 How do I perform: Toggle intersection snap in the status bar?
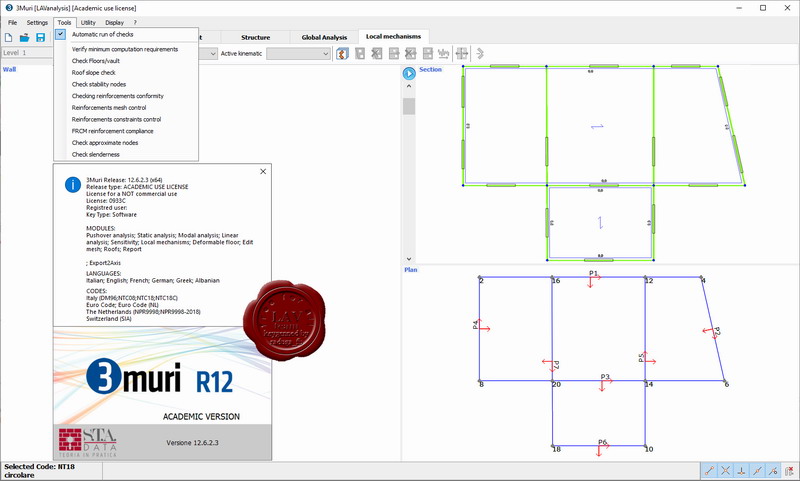coord(725,471)
